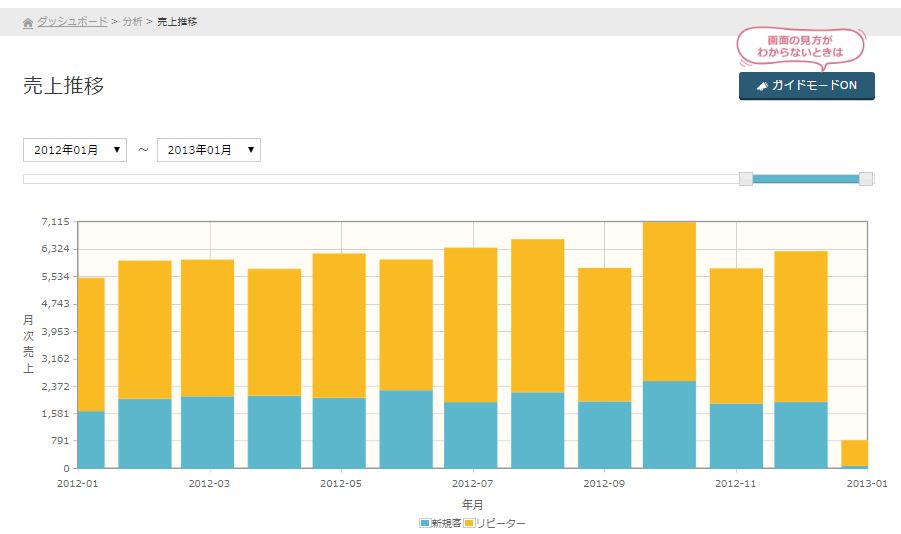Open the ダッシュボード breadcrumb link
This screenshot has height=534, width=901.
click(72, 21)
